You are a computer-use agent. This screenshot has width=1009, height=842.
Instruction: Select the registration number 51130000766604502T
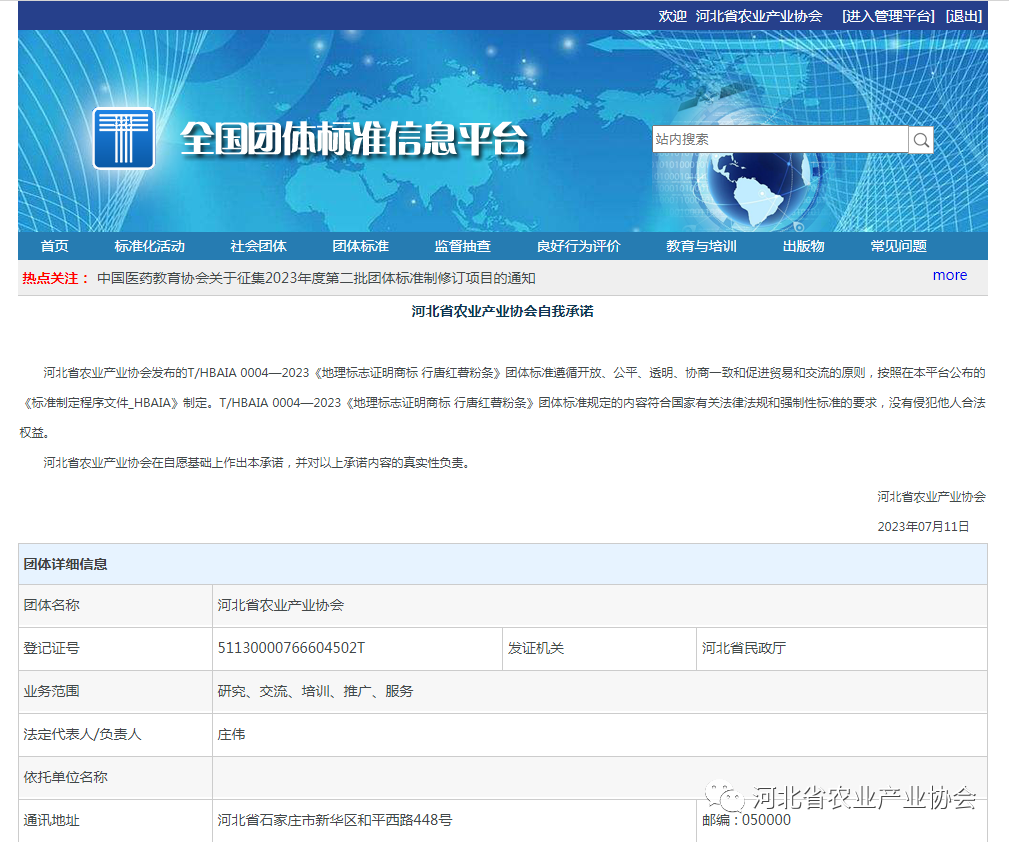click(291, 648)
